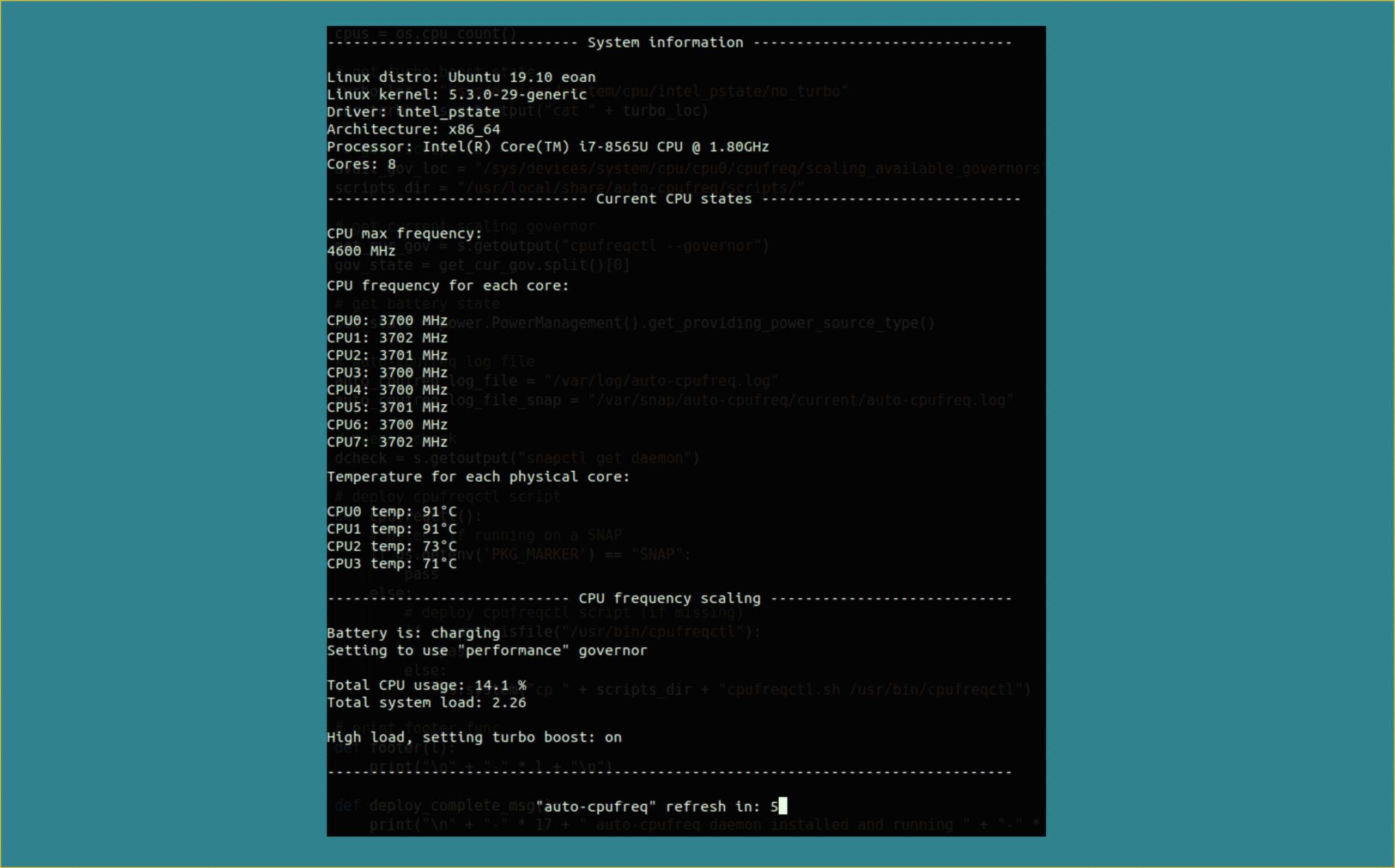Select the 'CPU0: 3700 MHz' row
Image resolution: width=1395 pixels, height=868 pixels.
tap(387, 320)
